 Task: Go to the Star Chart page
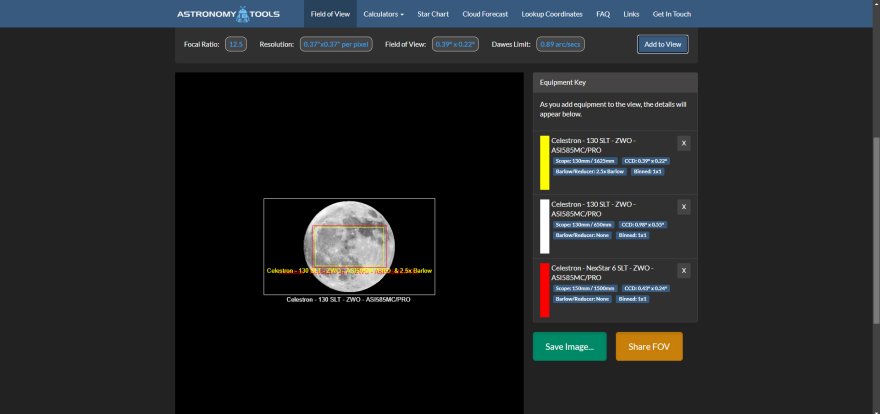click(x=433, y=15)
